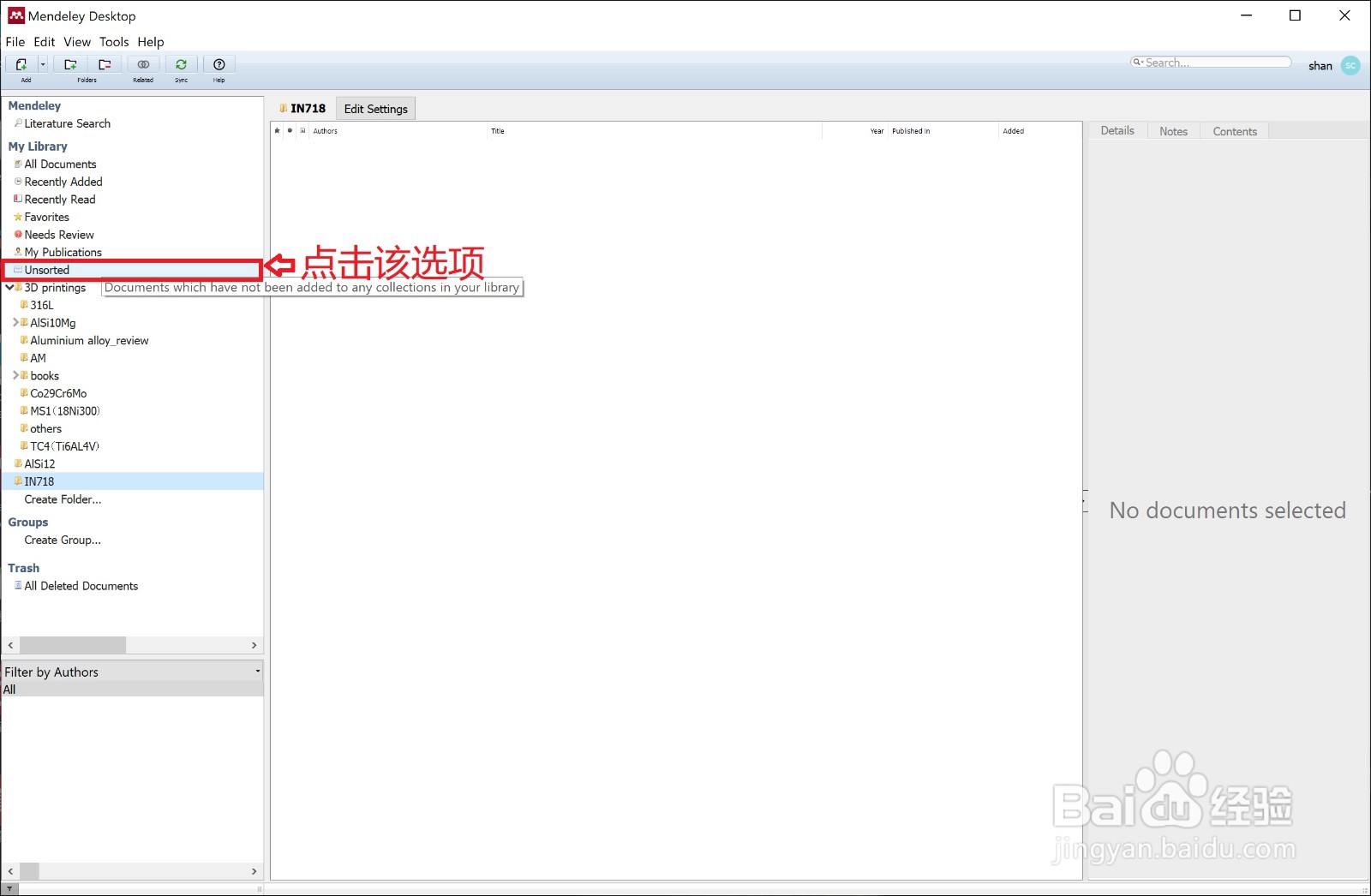Click the Help toolbar icon
This screenshot has height=896, width=1371.
[x=219, y=64]
